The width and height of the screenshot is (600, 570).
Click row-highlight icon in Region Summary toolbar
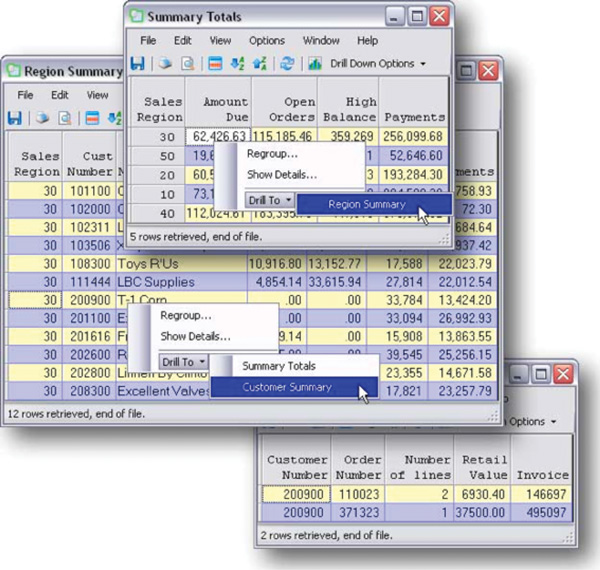pos(92,118)
